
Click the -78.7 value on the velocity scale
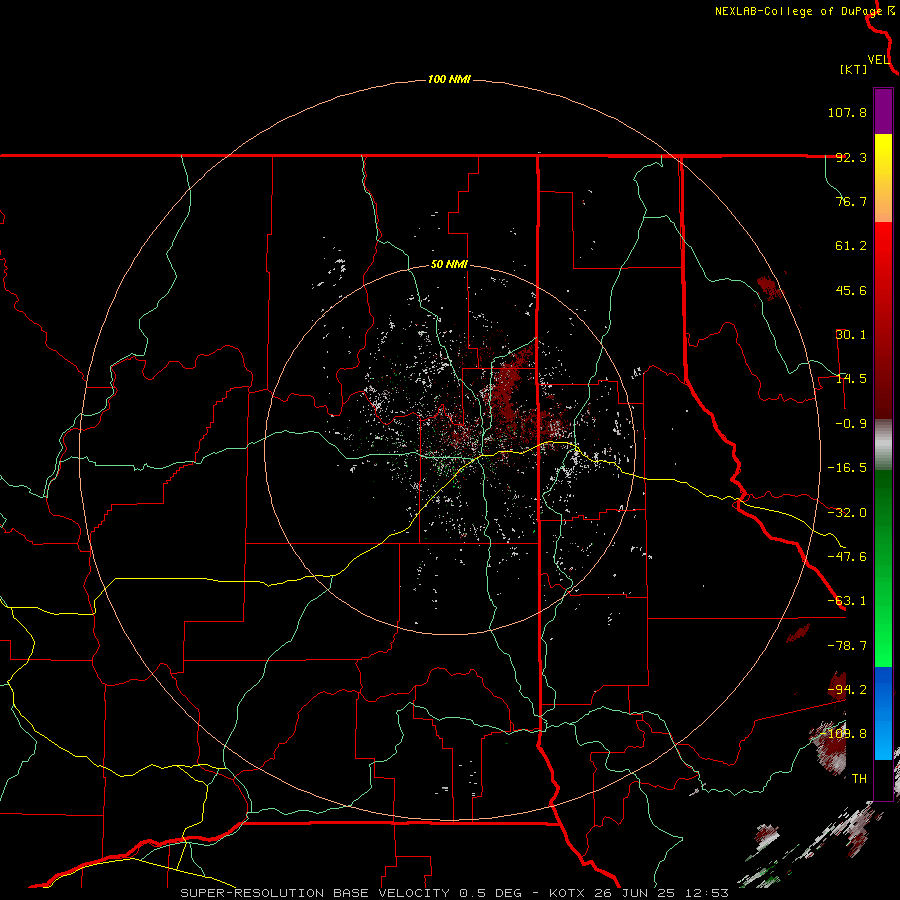(x=847, y=646)
